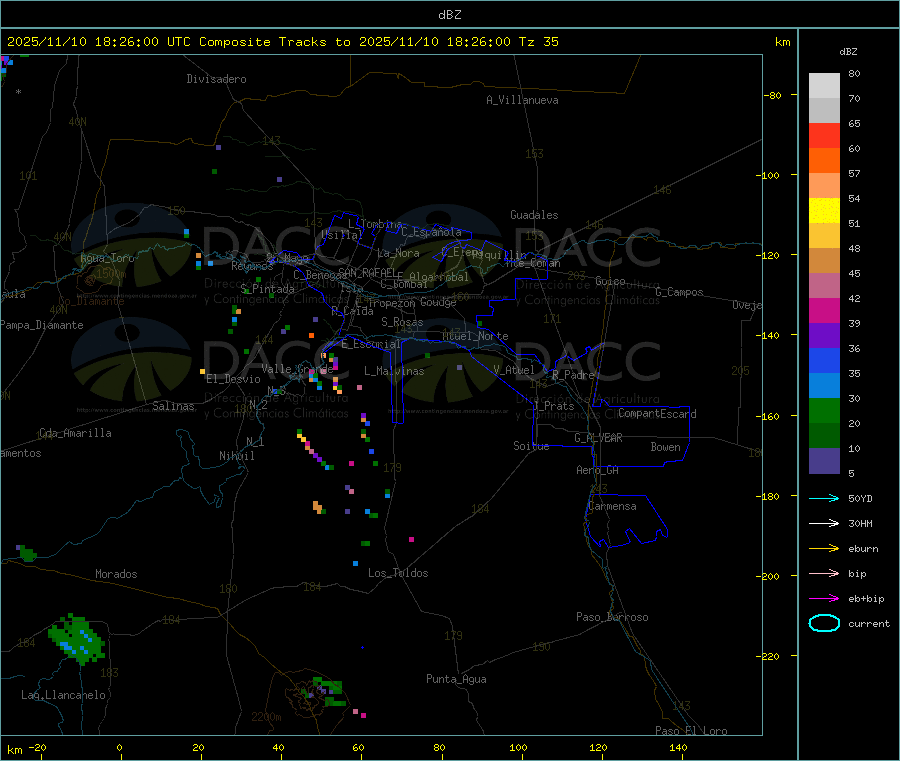Select the slate swatch between 10 and 5 dBZ
This screenshot has width=900, height=761.
pyautogui.click(x=824, y=461)
